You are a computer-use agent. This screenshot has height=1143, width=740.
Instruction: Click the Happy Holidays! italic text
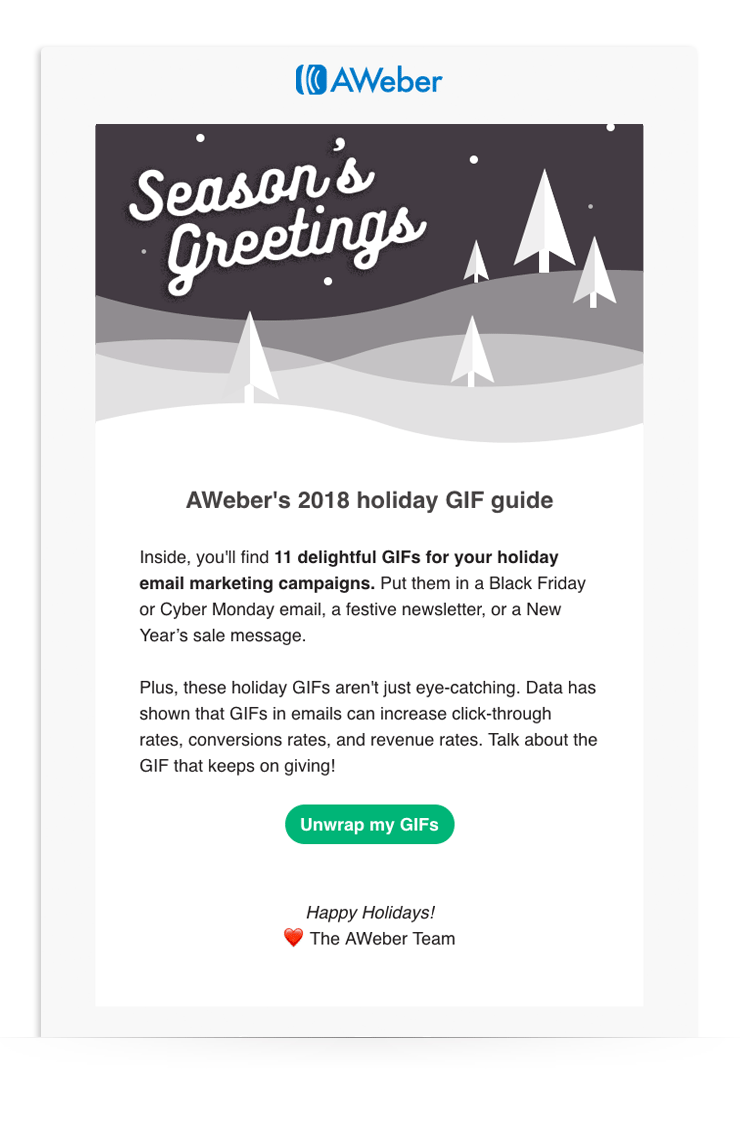tap(370, 912)
